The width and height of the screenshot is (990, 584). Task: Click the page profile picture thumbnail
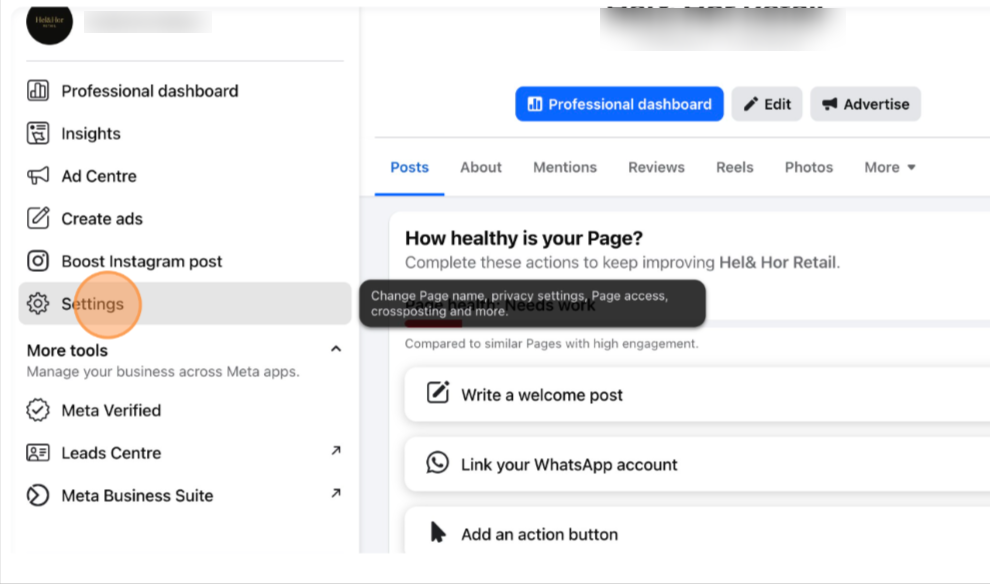tap(49, 25)
